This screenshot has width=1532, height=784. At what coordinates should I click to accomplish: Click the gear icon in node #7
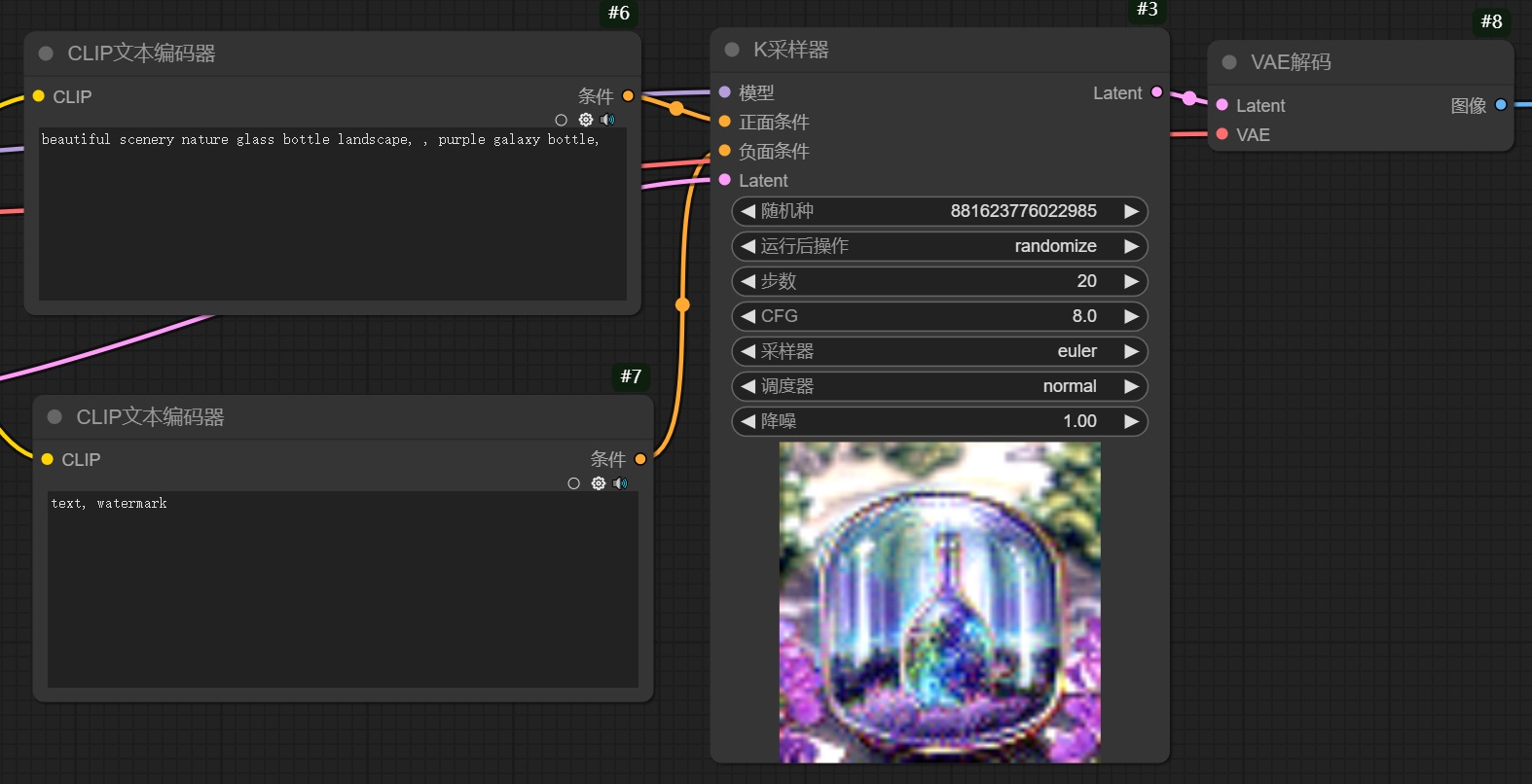pyautogui.click(x=598, y=483)
